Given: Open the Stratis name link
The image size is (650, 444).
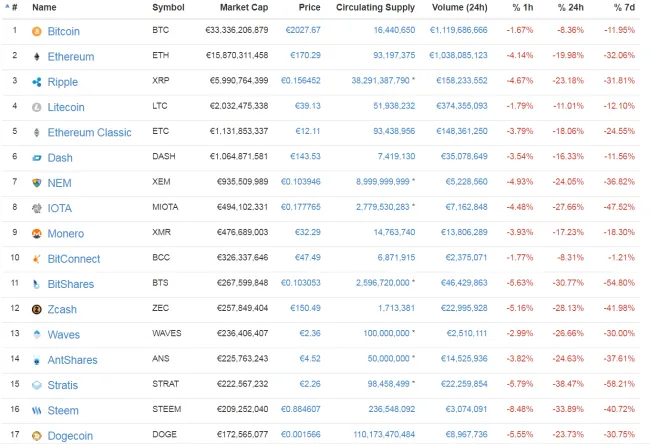Looking at the screenshot, I should [63, 385].
